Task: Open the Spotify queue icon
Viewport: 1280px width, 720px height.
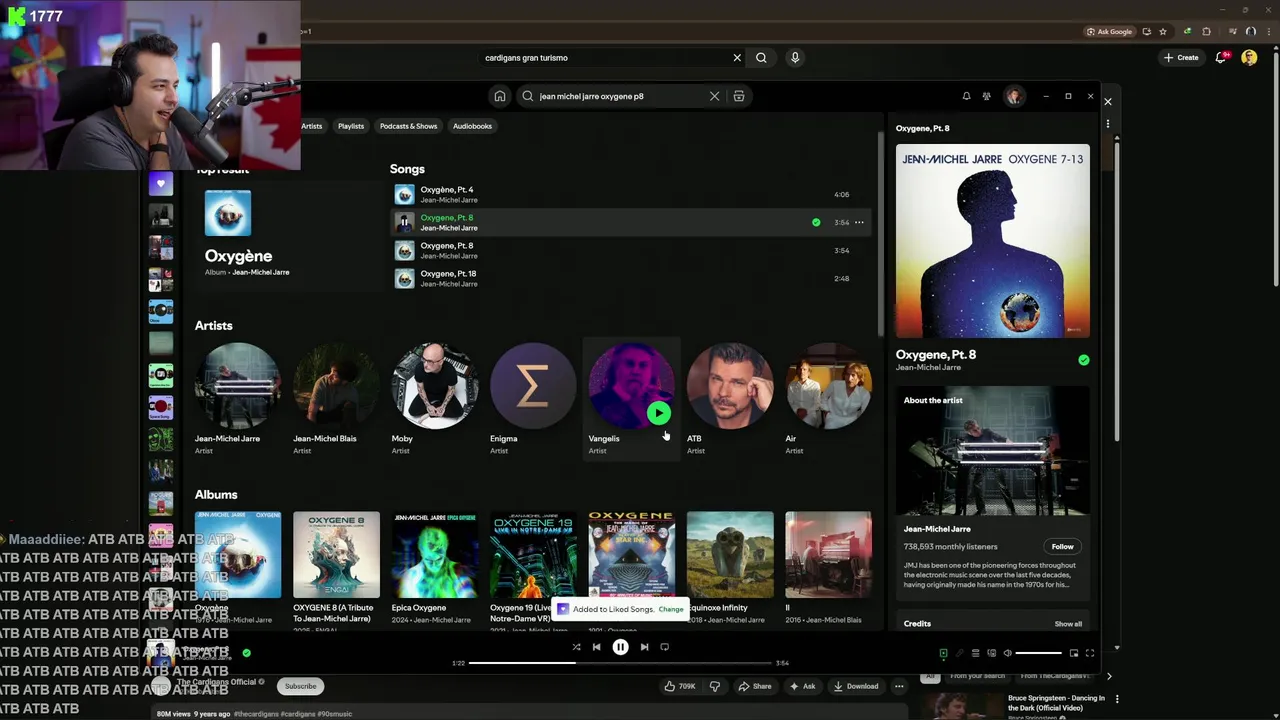Action: (x=975, y=653)
